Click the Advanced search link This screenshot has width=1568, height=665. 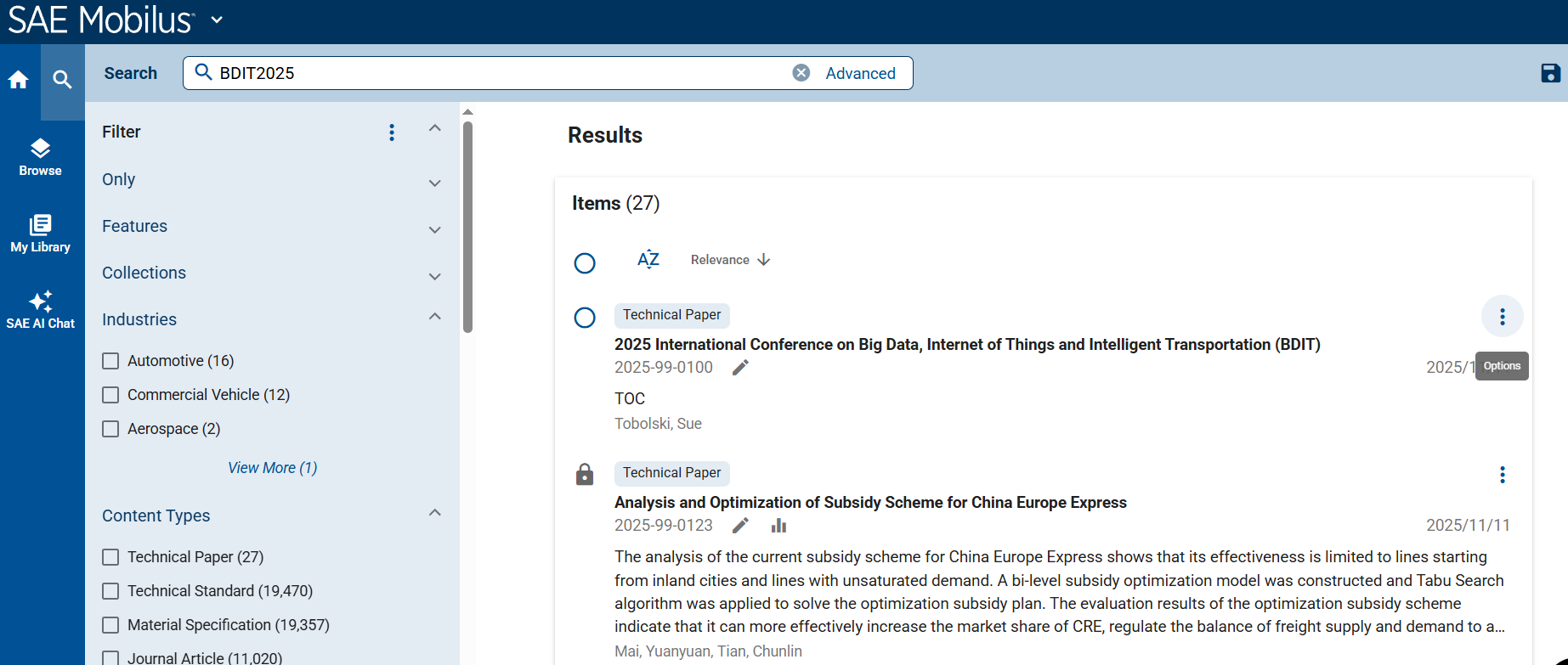point(860,73)
